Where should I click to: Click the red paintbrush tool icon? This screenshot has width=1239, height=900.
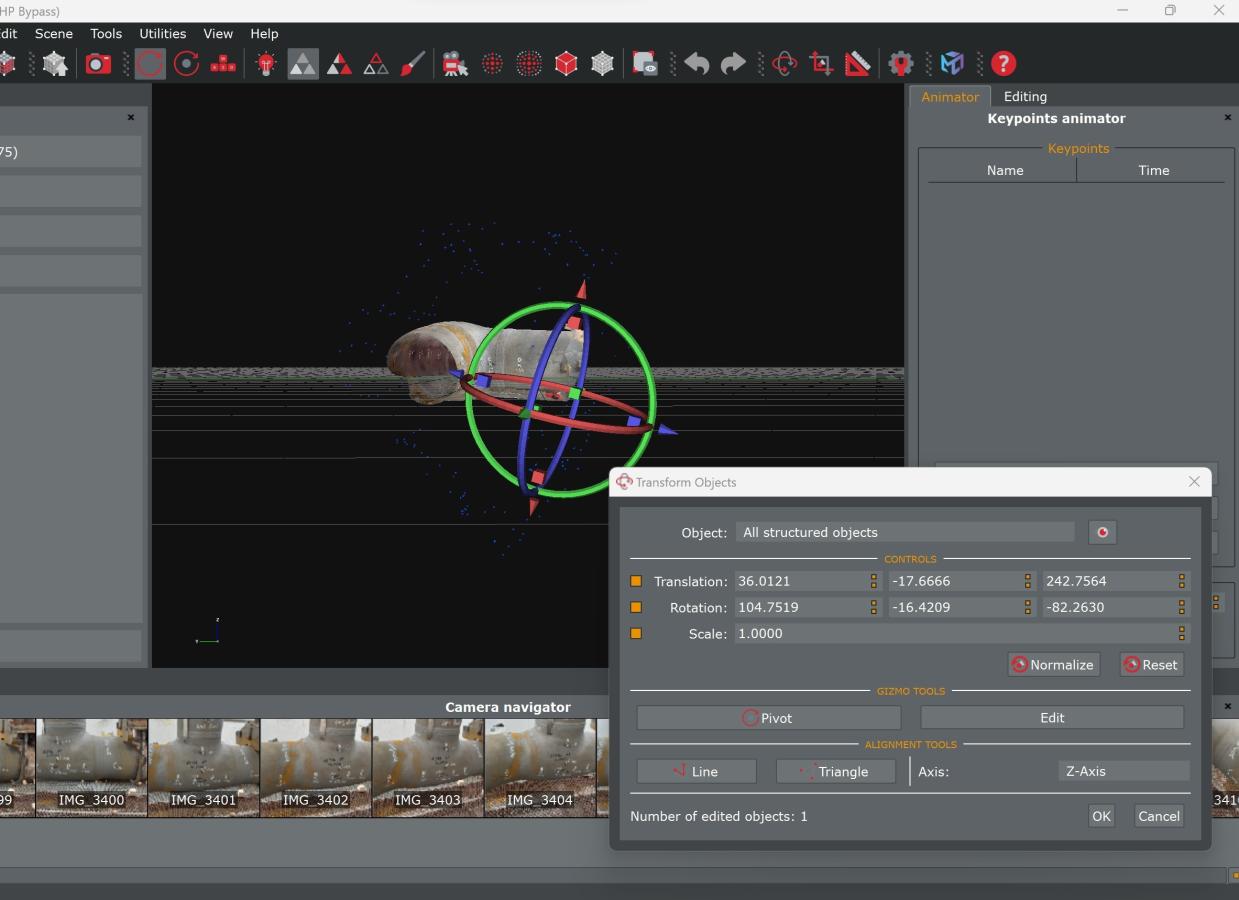pyautogui.click(x=413, y=64)
